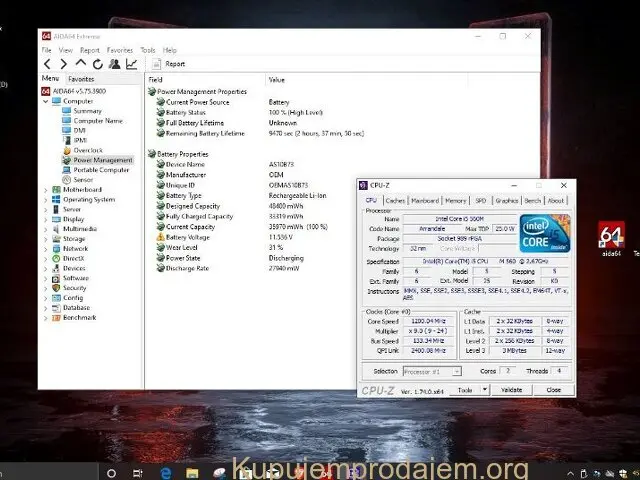Open the Overclock item in the tree

[x=87, y=150]
